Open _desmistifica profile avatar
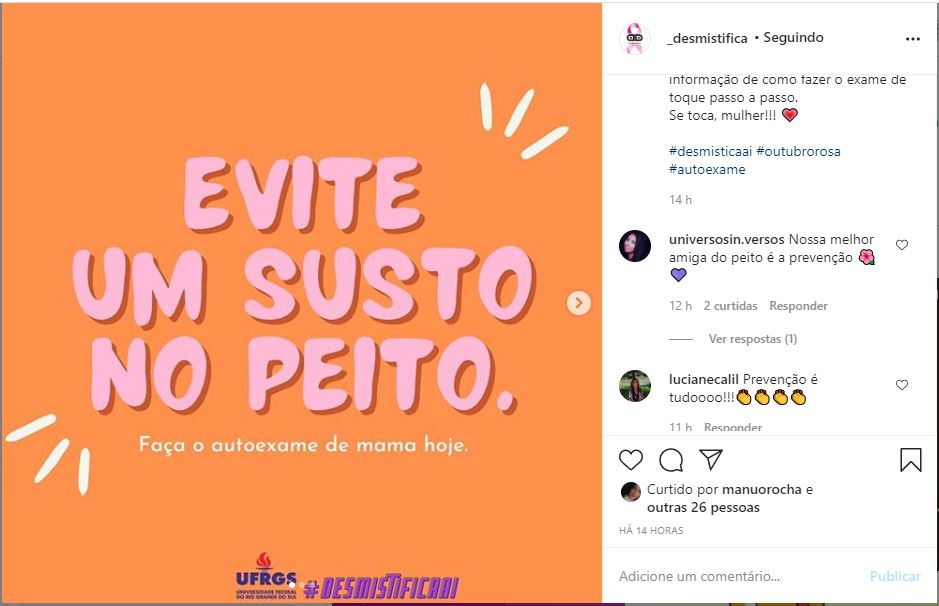 click(x=635, y=38)
